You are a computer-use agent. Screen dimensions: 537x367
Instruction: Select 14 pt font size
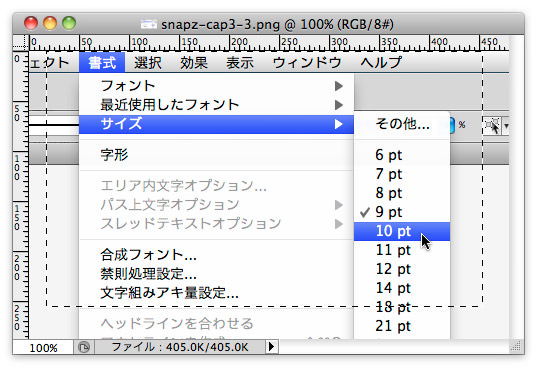point(402,288)
